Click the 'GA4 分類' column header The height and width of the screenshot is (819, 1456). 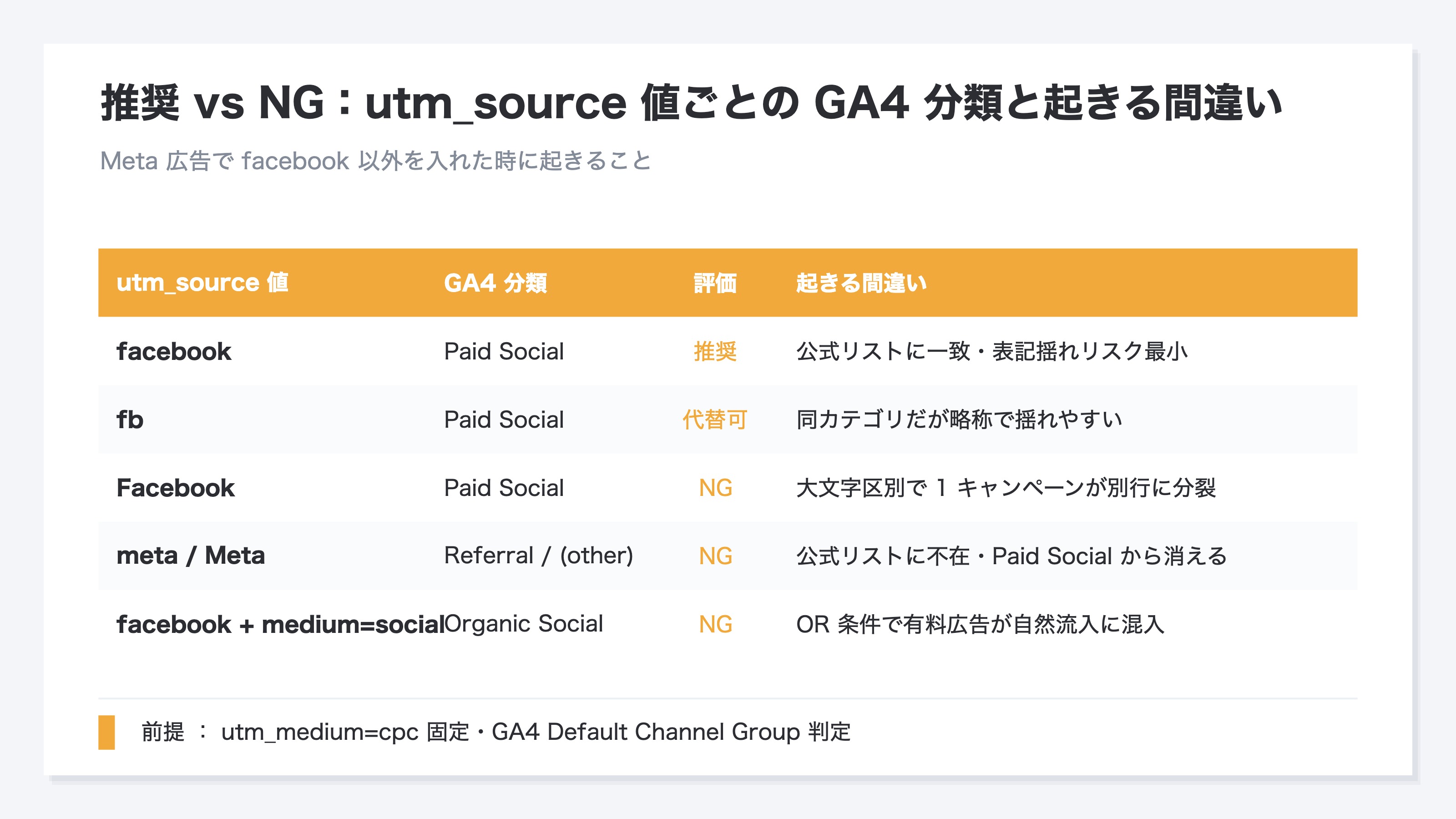(x=495, y=283)
